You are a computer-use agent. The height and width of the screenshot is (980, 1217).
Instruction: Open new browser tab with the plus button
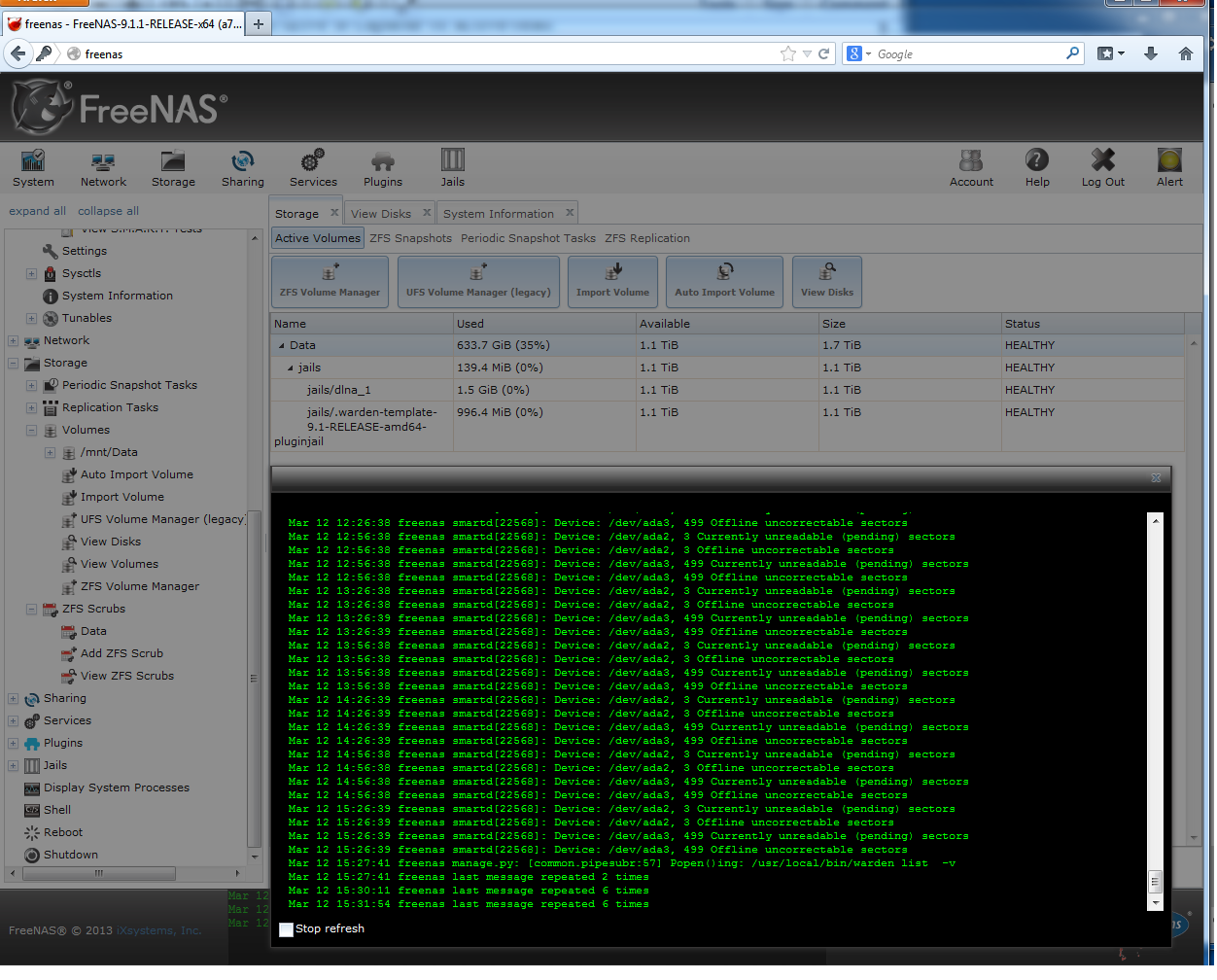(258, 24)
